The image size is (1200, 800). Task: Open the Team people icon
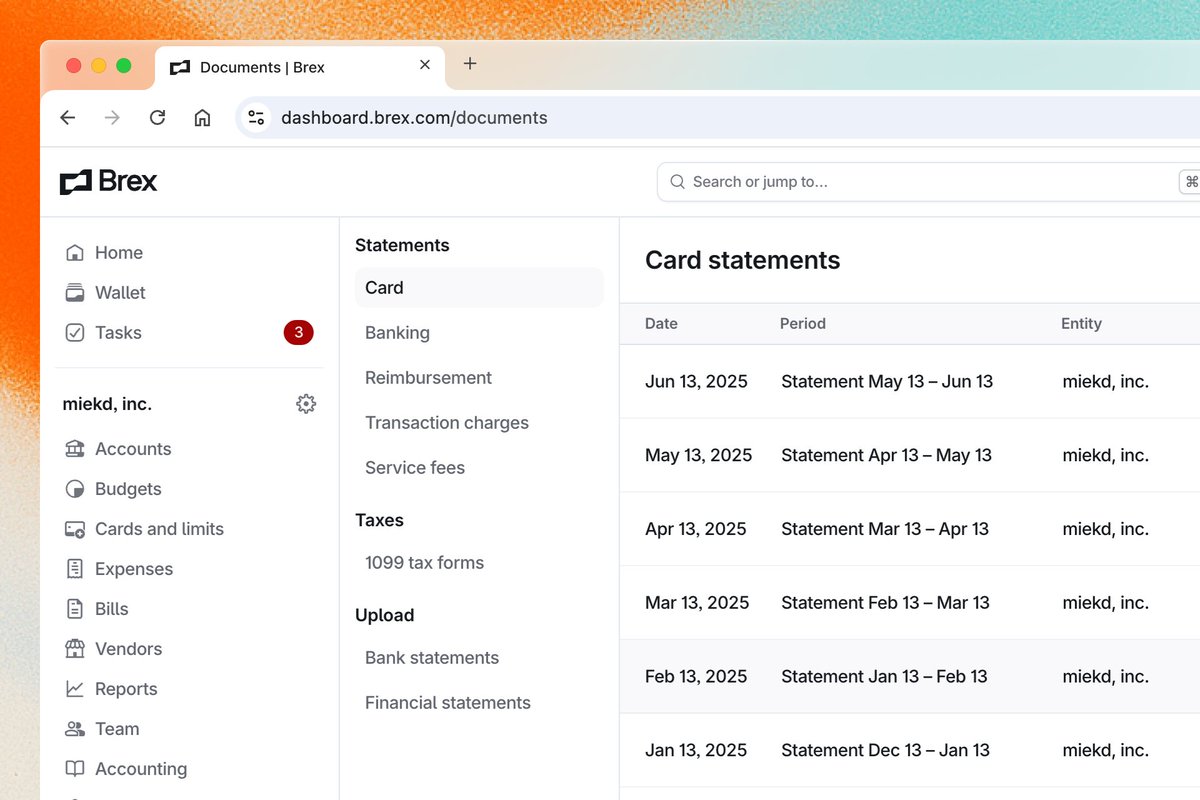[x=75, y=729]
